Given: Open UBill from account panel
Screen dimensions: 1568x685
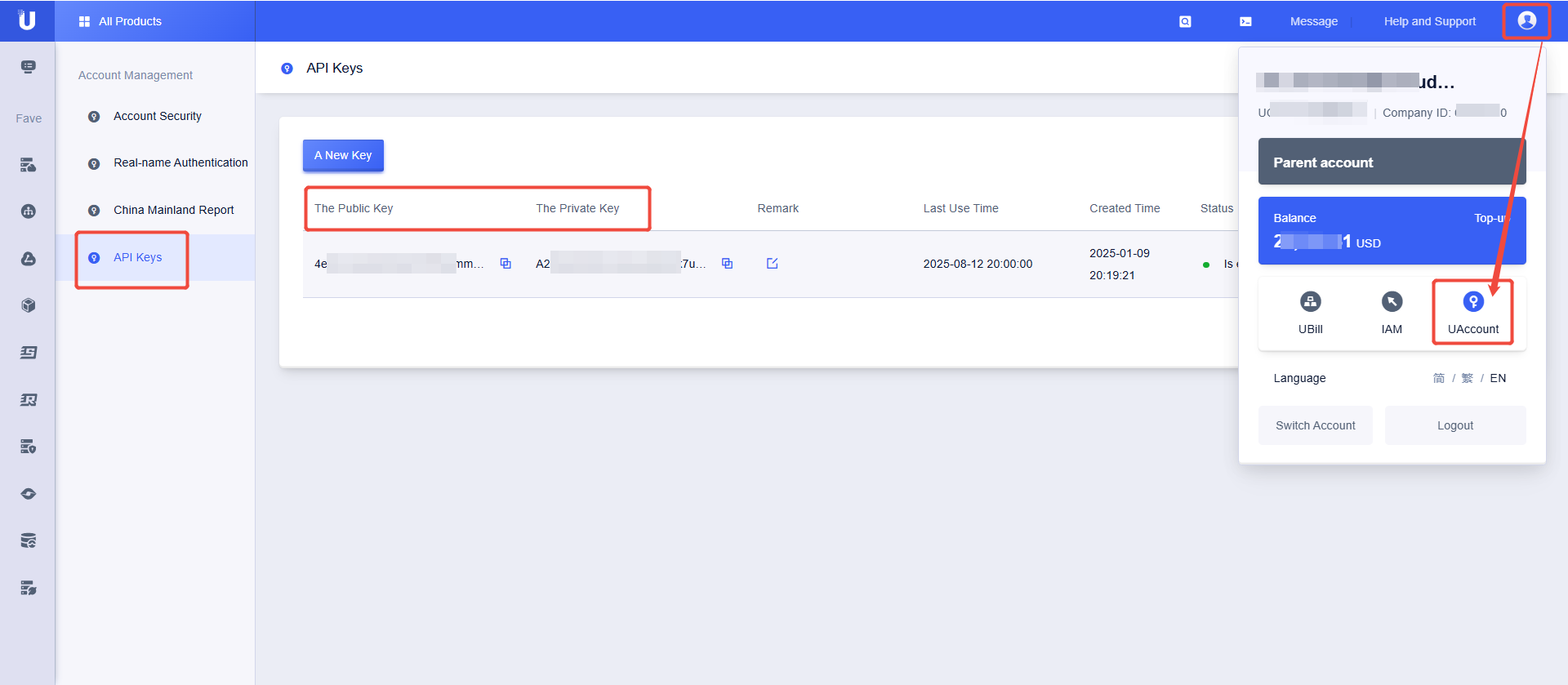Looking at the screenshot, I should coord(1310,313).
